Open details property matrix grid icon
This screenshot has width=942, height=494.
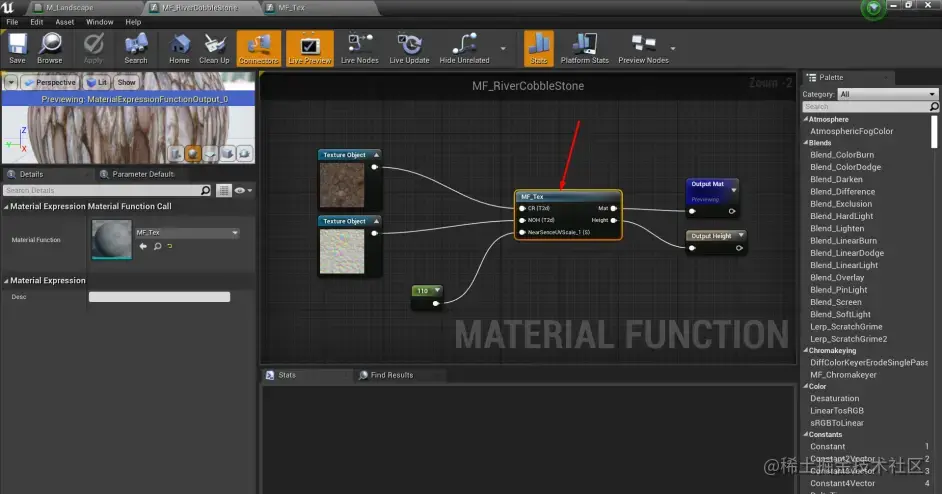tap(223, 191)
